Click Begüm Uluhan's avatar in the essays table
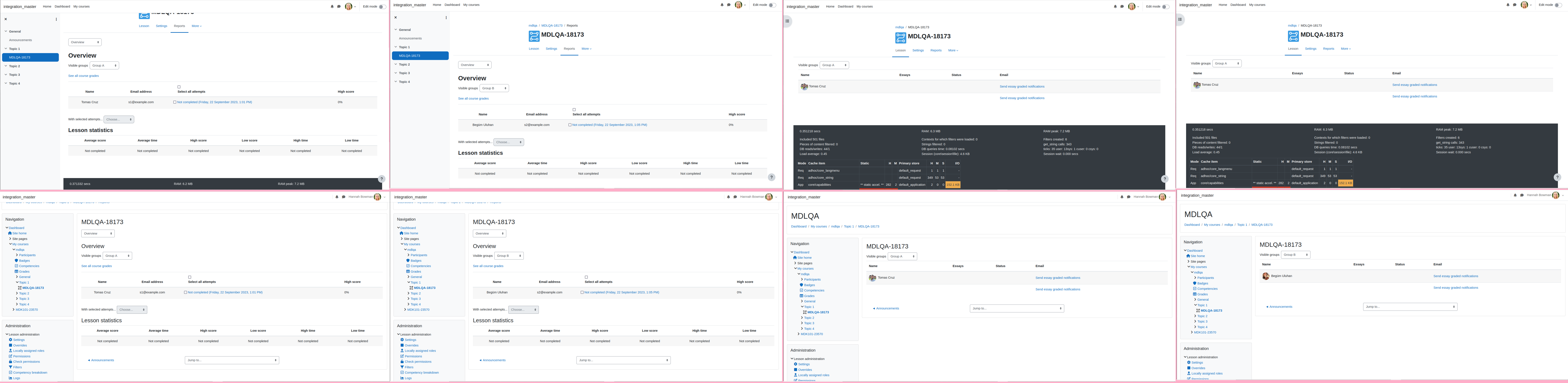This screenshot has width=1568, height=383. tap(1265, 276)
